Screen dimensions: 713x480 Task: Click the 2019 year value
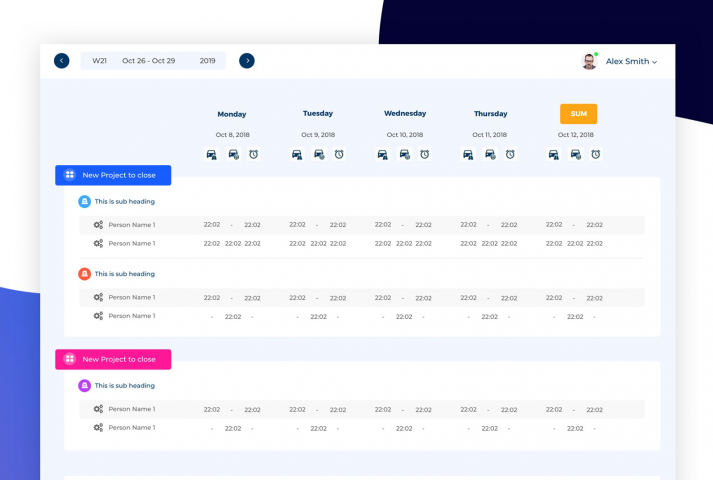point(207,61)
